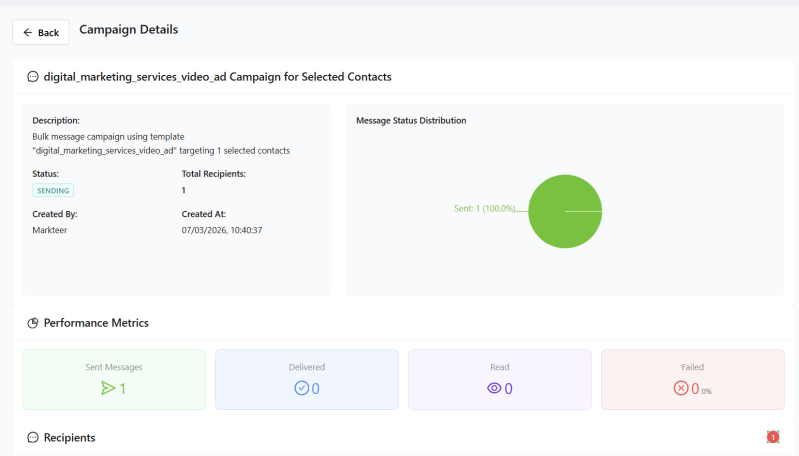Click the Campaign Details page heading
The height and width of the screenshot is (456, 799).
(128, 30)
